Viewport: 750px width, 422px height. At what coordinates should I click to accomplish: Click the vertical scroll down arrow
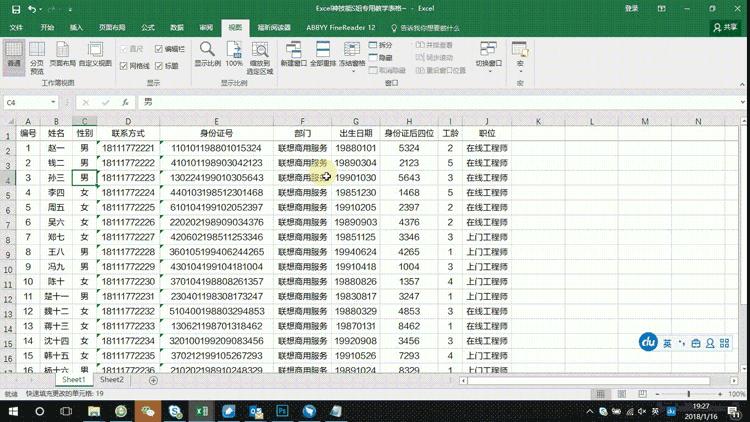point(743,369)
